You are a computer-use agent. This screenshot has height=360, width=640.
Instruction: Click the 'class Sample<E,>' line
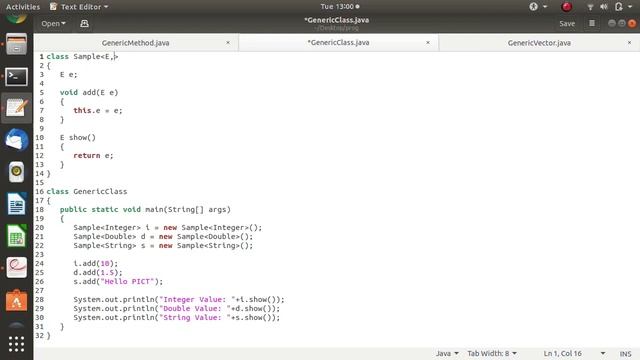[x=82, y=56]
